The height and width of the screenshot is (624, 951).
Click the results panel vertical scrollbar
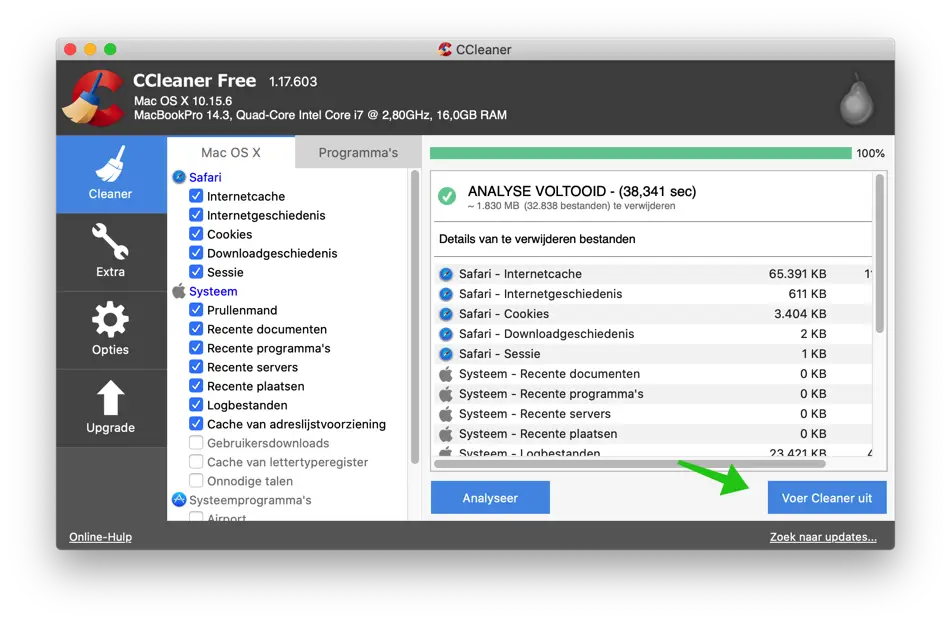[x=879, y=253]
